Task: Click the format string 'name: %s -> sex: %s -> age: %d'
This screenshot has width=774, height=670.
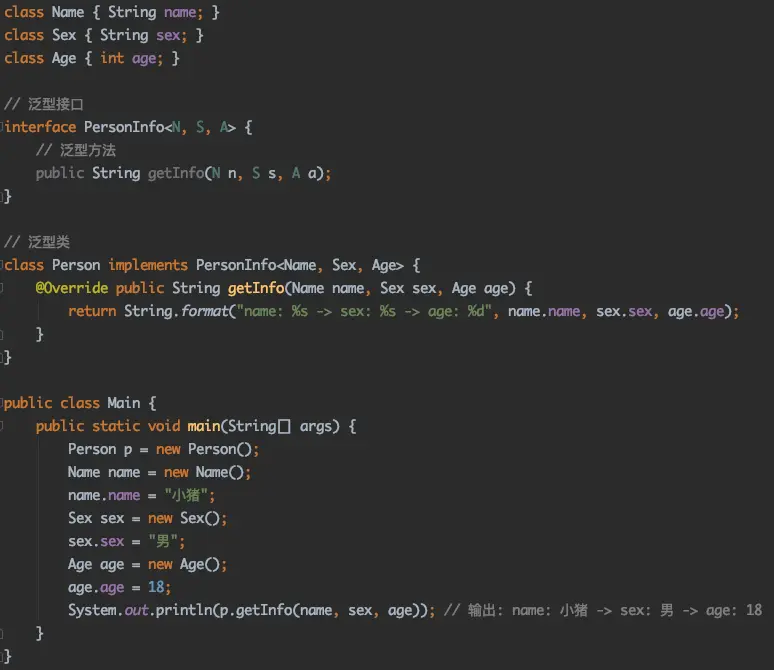Action: pyautogui.click(x=364, y=312)
